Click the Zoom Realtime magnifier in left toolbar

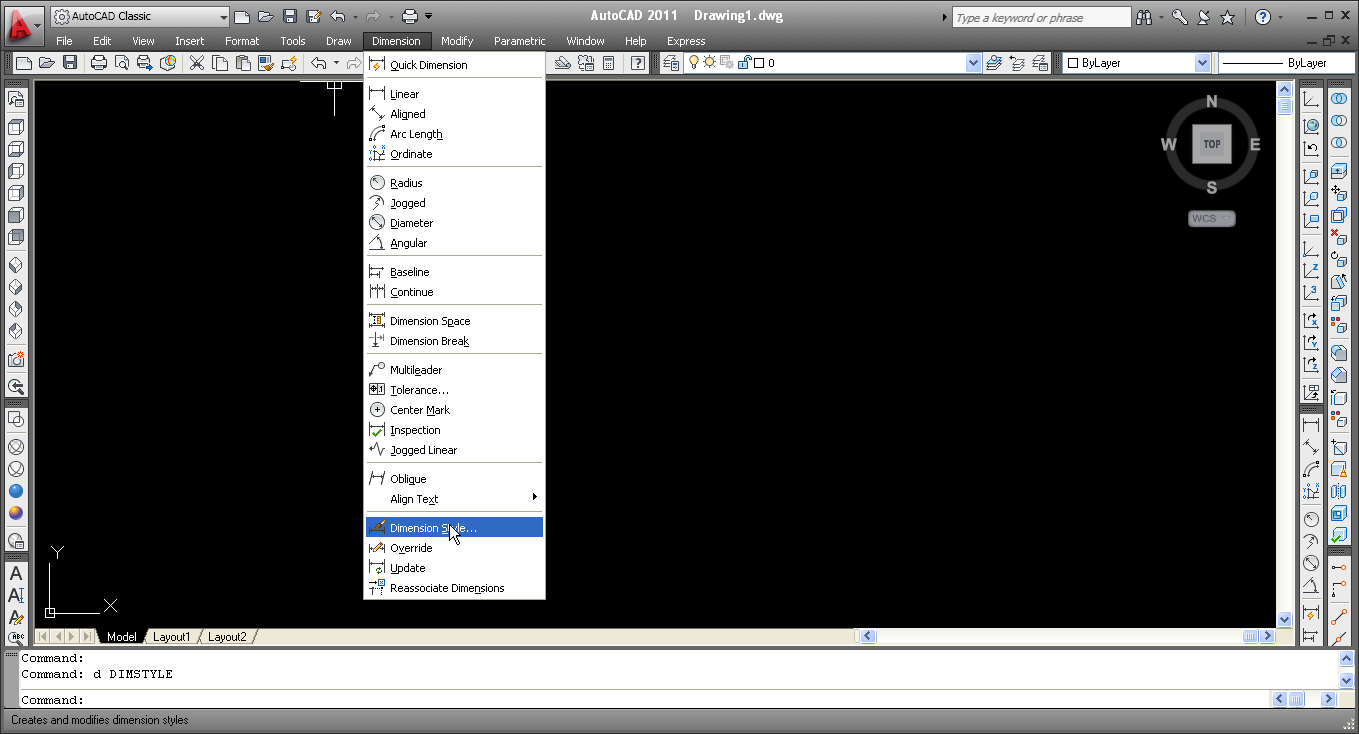(16, 387)
